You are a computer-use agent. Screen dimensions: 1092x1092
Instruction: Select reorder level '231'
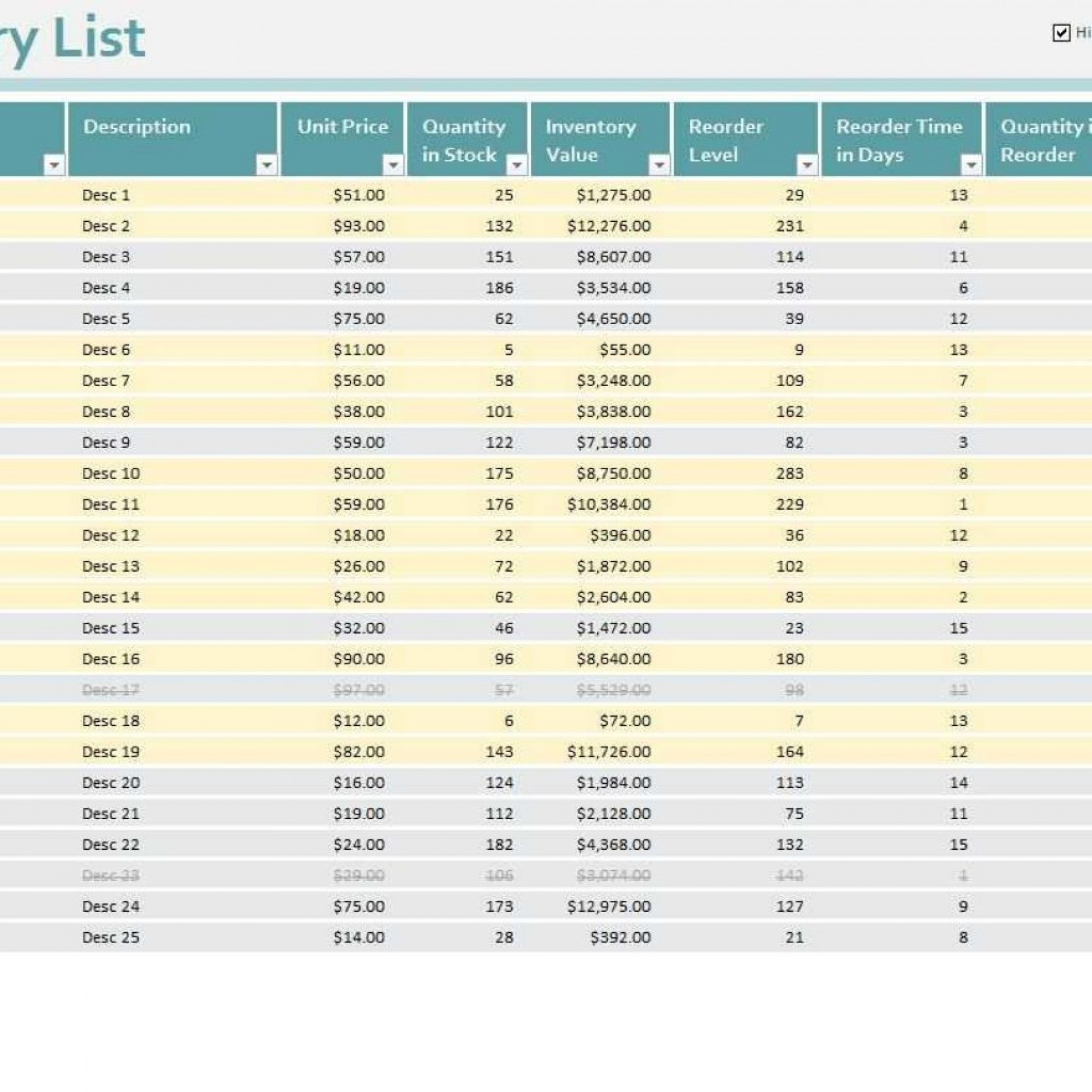pos(790,226)
